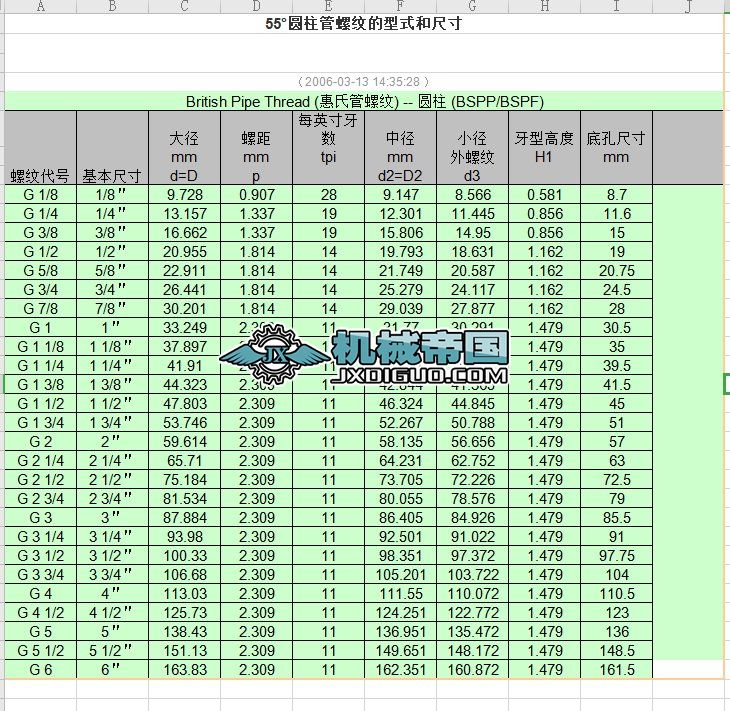The width and height of the screenshot is (730, 711).
Task: Click the minor diameter value 50.788
Action: coord(473,423)
